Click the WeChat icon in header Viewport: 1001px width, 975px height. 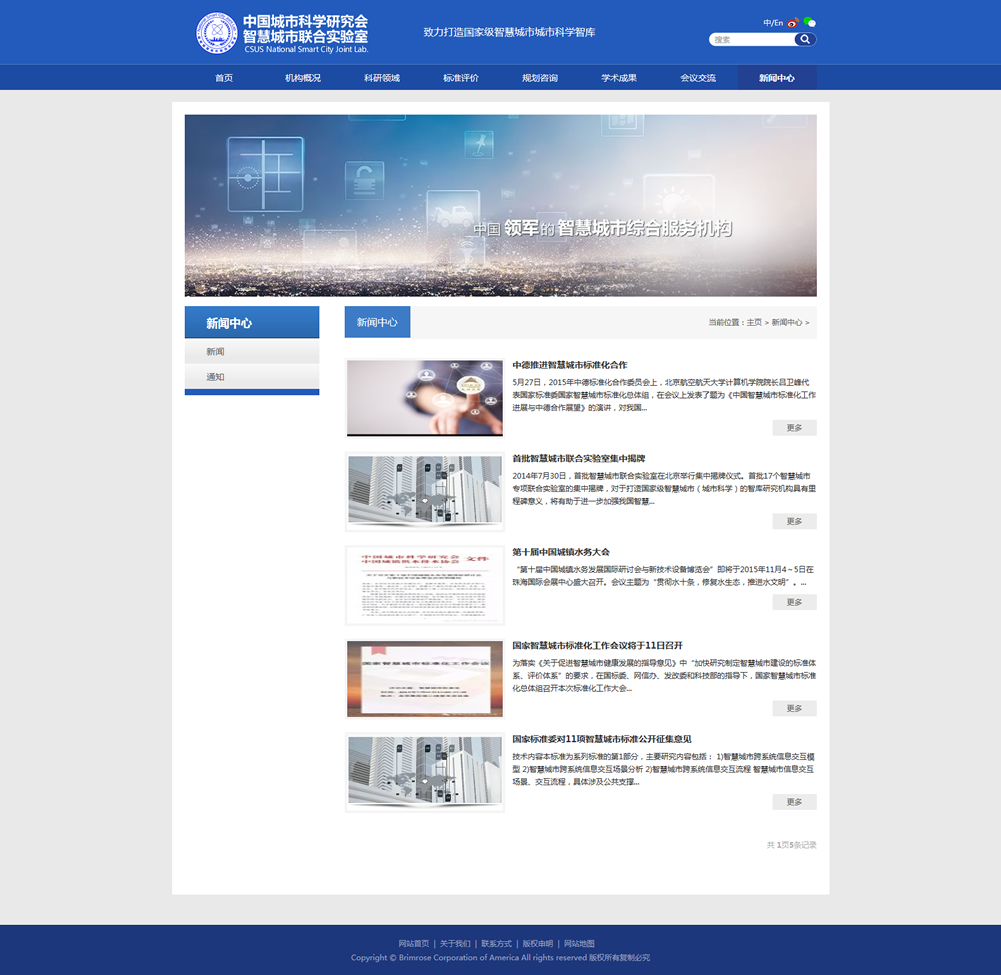(x=809, y=23)
